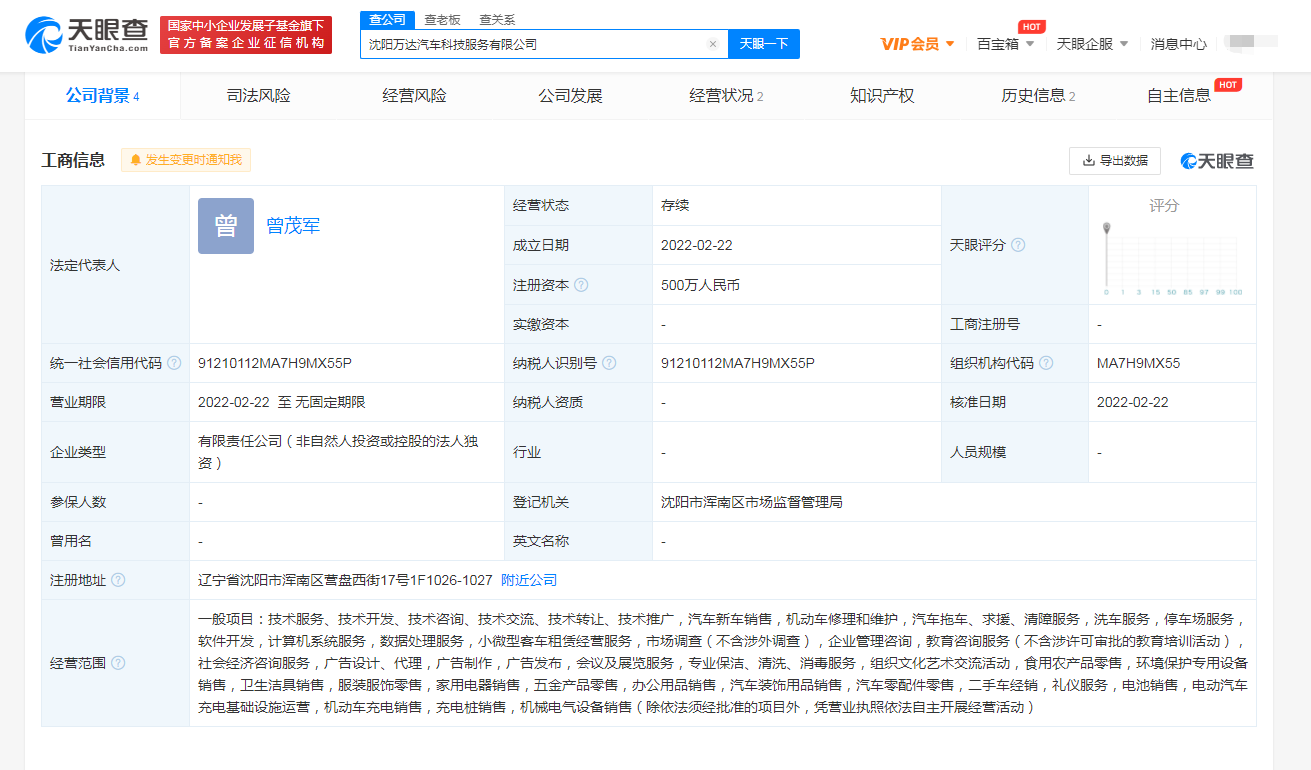Expand the 百宝箱 dropdown menu
This screenshot has width=1311, height=770.
pyautogui.click(x=1005, y=44)
